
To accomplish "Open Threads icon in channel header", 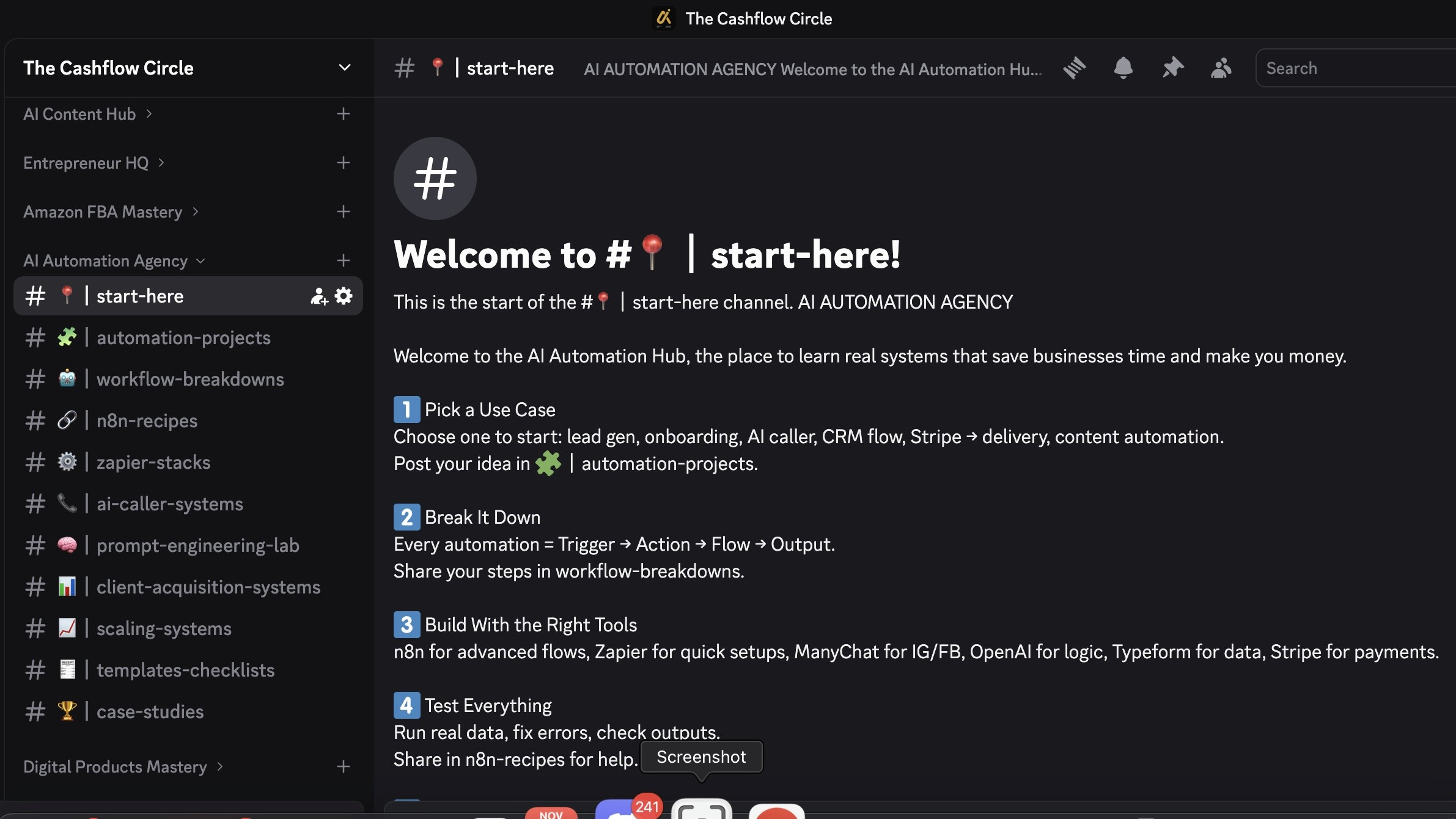I will tap(1074, 68).
